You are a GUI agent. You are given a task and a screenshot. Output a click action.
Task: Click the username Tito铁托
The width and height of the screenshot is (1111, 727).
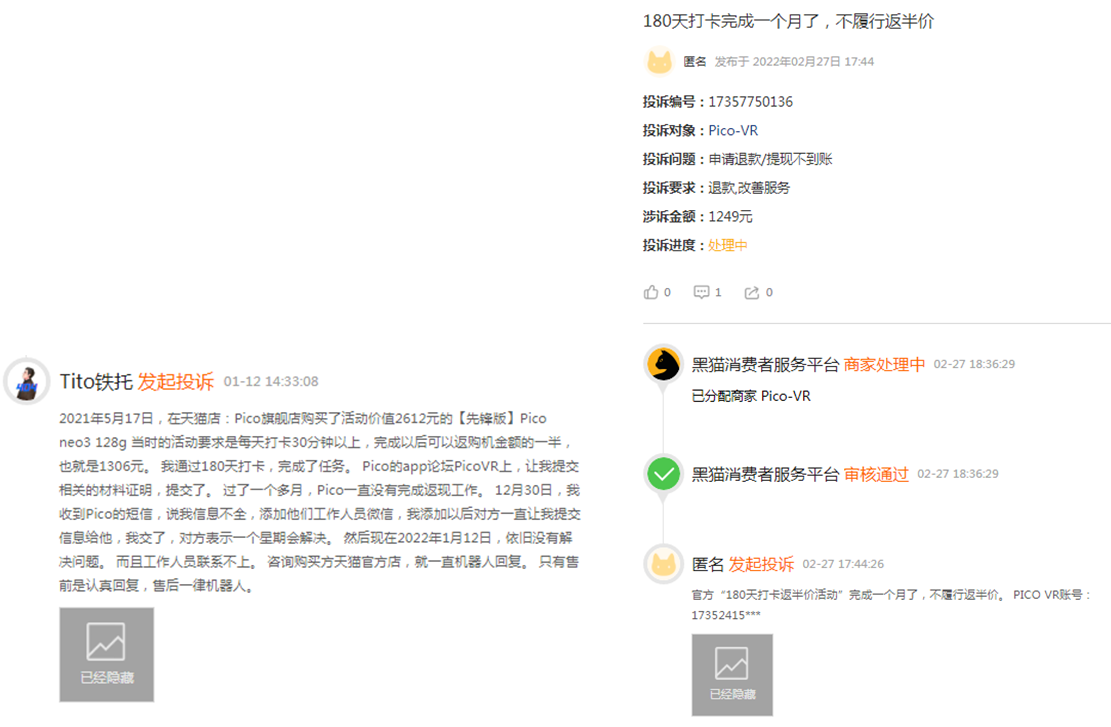click(x=96, y=381)
